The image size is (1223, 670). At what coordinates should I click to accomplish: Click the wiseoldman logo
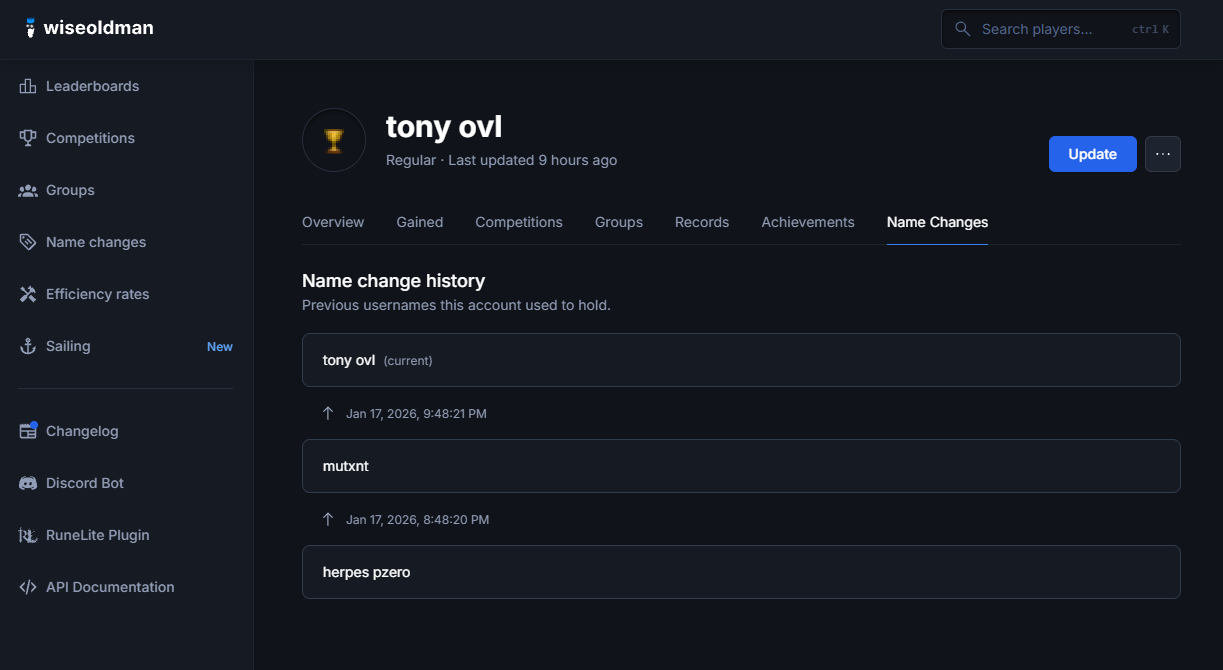88,28
